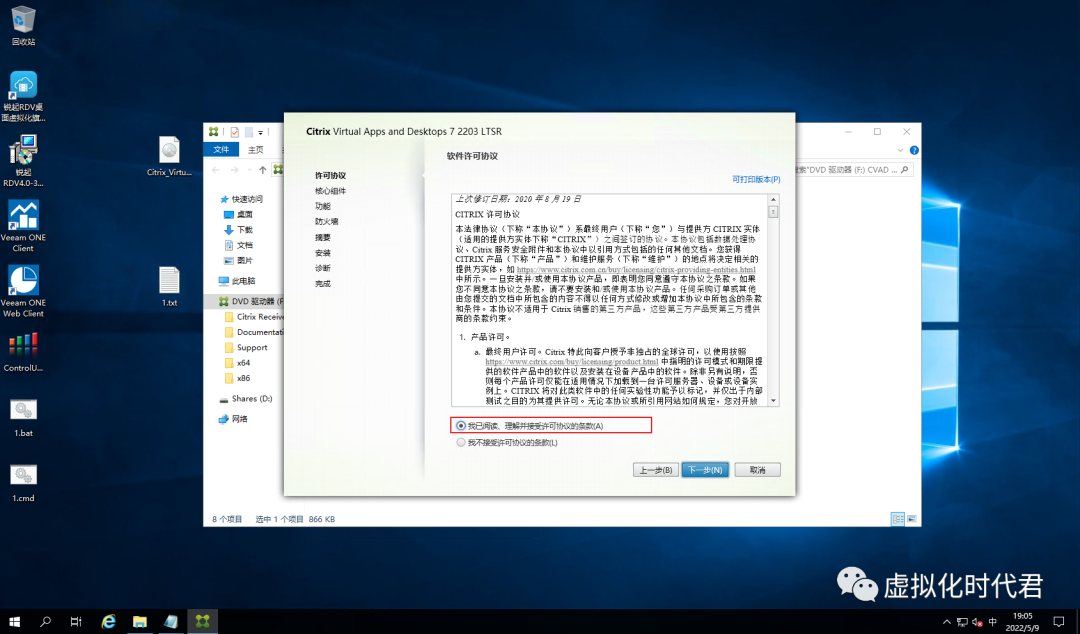Select 快速访问 in the Explorer tree
Viewport: 1080px width, 634px height.
pos(247,199)
